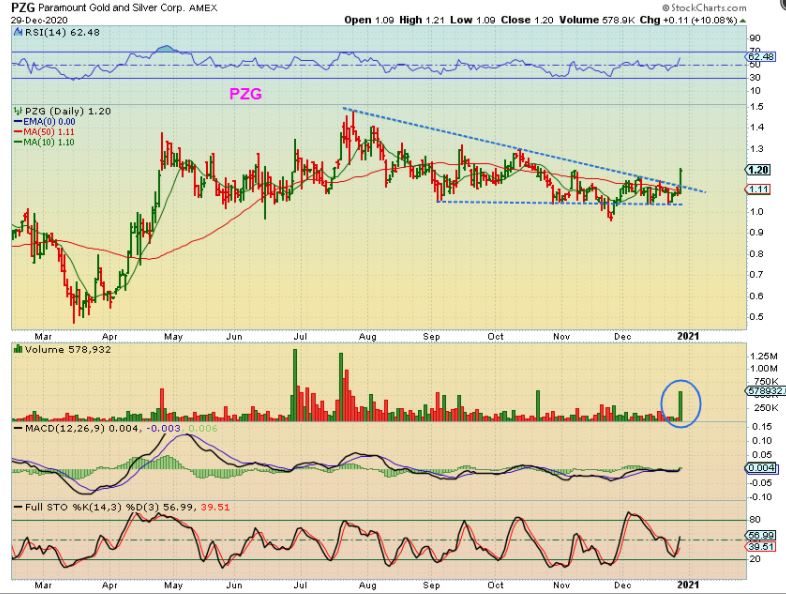The height and width of the screenshot is (594, 786).
Task: Click the PZG ticker symbol in the header
Action: click(x=23, y=8)
